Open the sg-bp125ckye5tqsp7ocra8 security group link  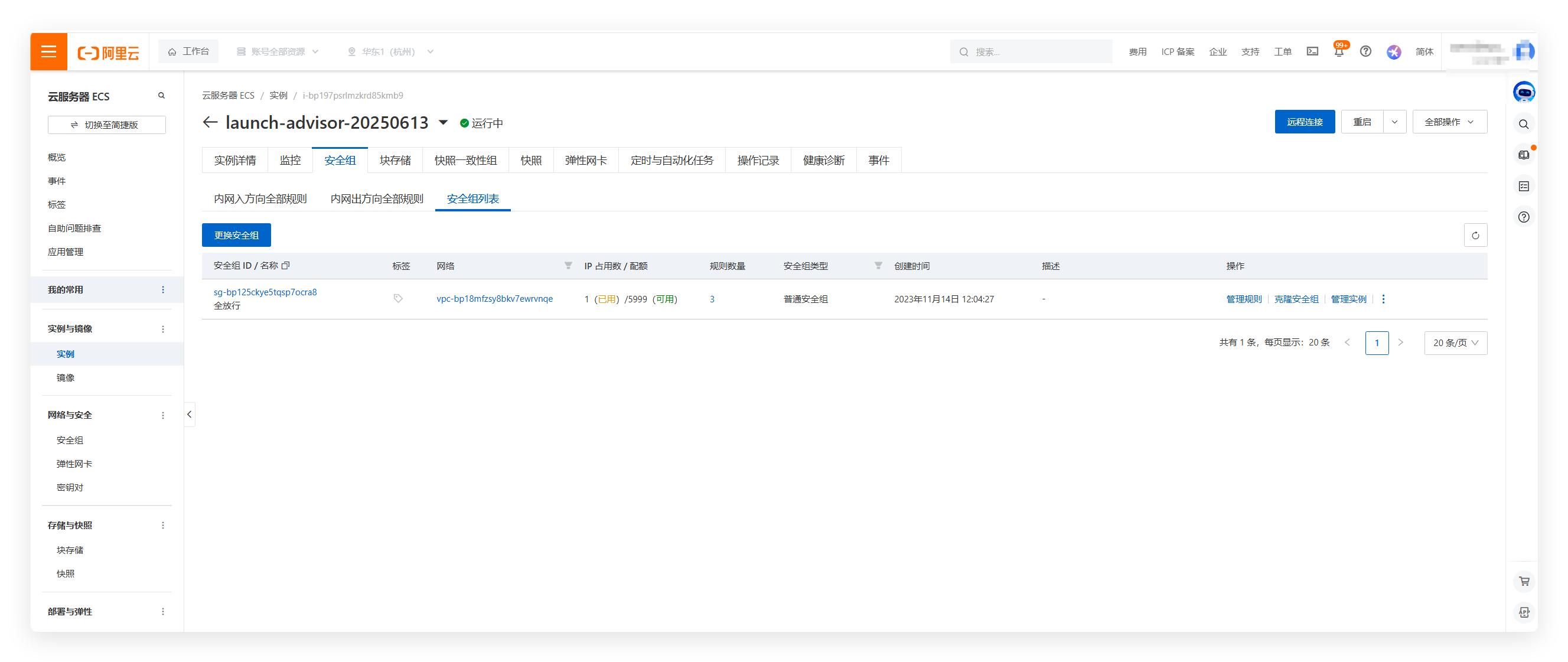pos(265,292)
